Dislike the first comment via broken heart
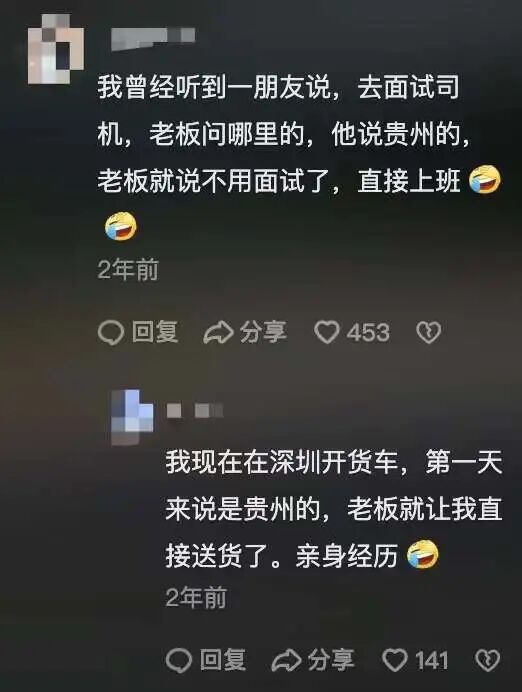This screenshot has height=692, width=522. 428,332
